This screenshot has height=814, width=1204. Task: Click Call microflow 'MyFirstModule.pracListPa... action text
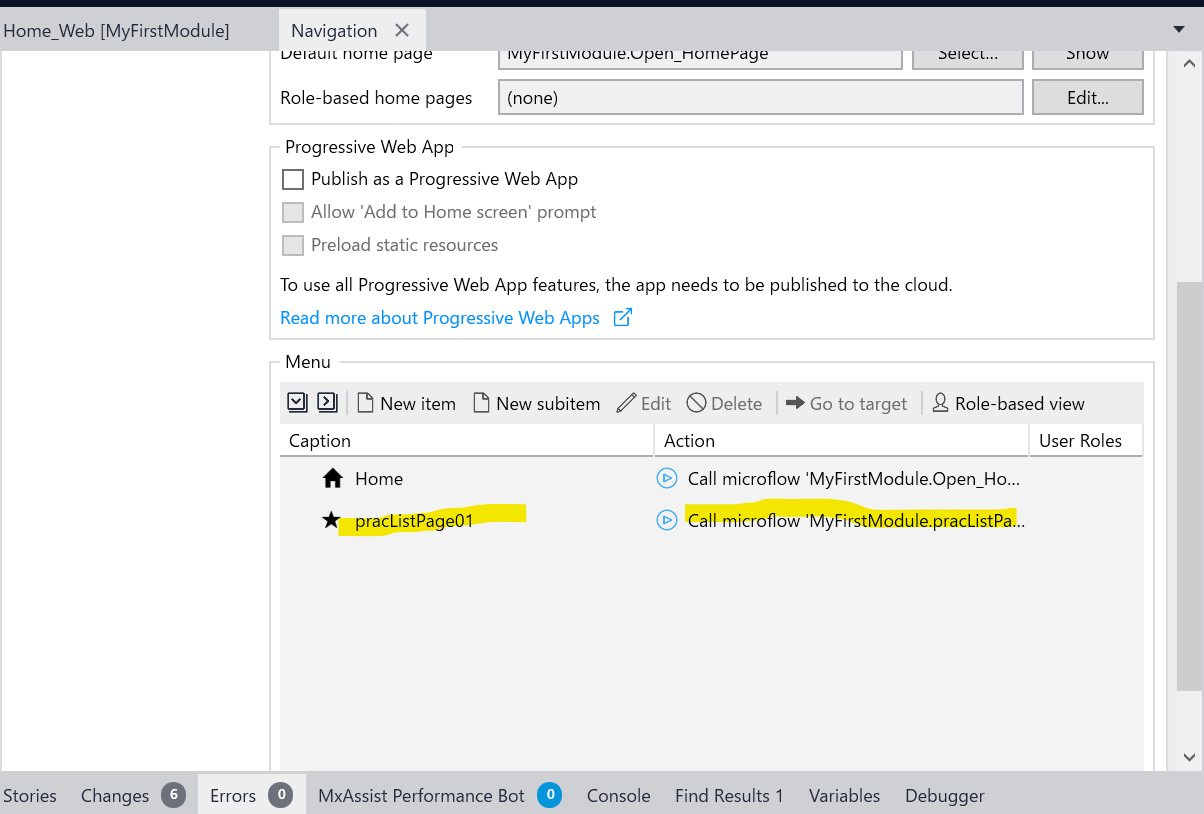857,521
